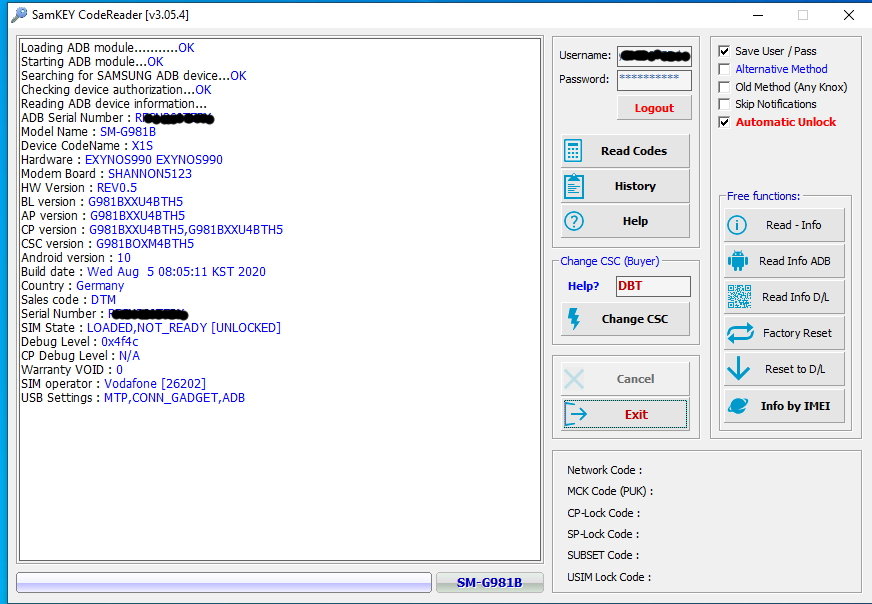This screenshot has height=604, width=872.
Task: Click the USIM Lock Code label
Action: 609,577
